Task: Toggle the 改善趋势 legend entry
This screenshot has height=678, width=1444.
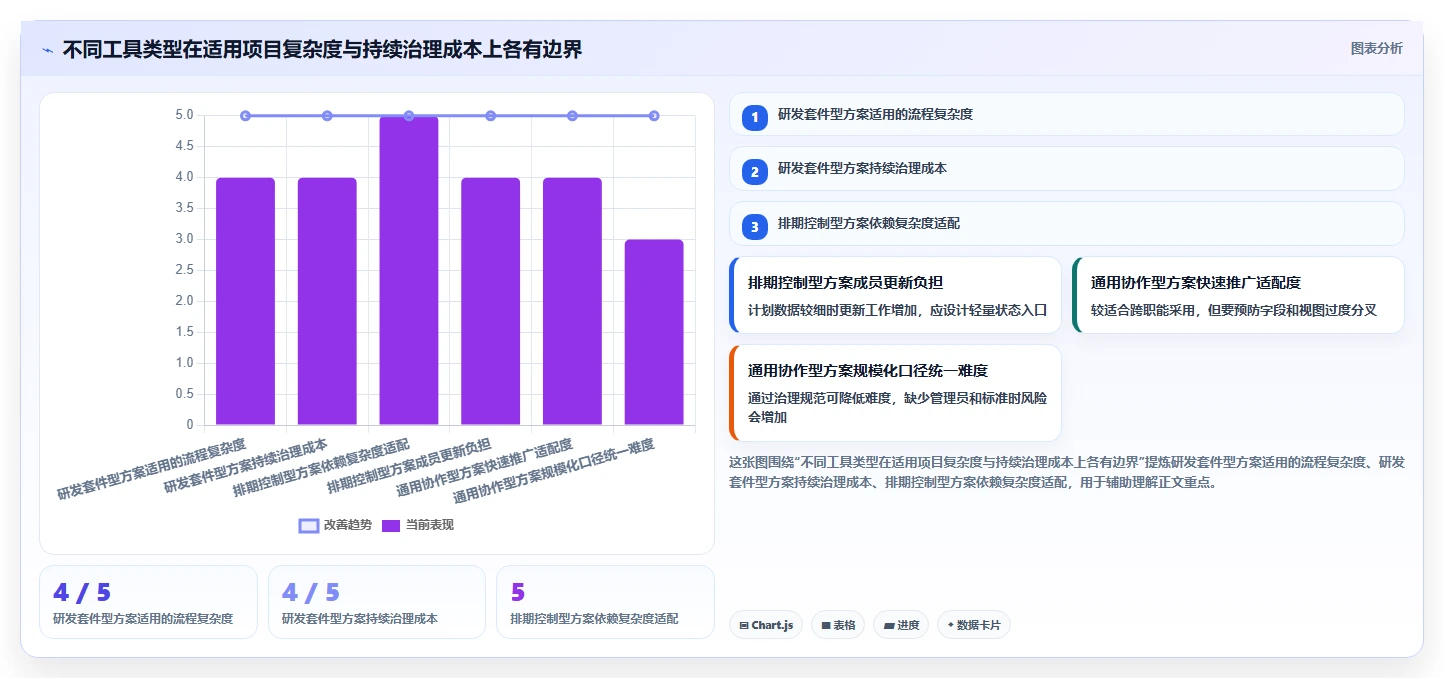Action: tap(336, 525)
